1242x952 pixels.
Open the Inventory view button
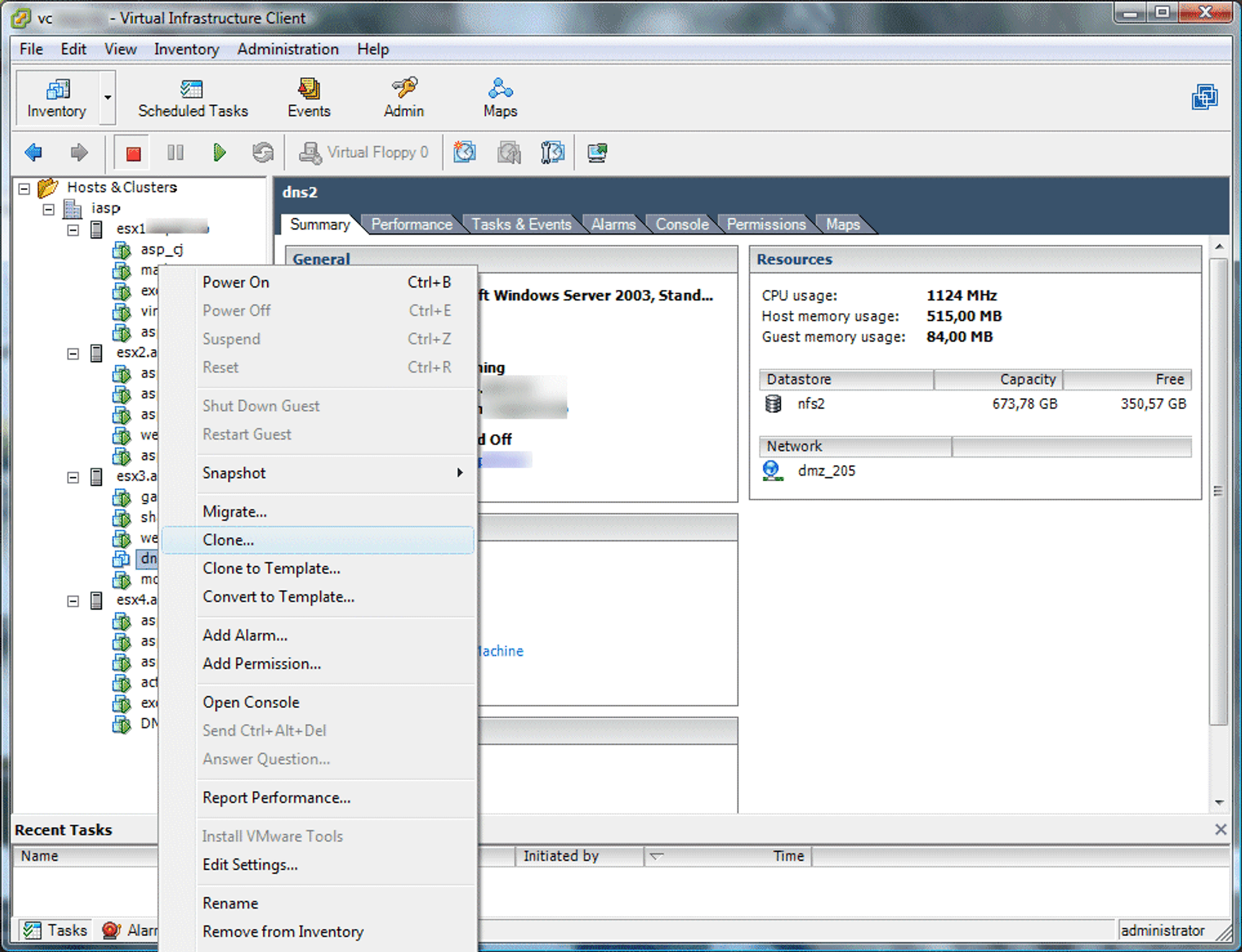(57, 97)
